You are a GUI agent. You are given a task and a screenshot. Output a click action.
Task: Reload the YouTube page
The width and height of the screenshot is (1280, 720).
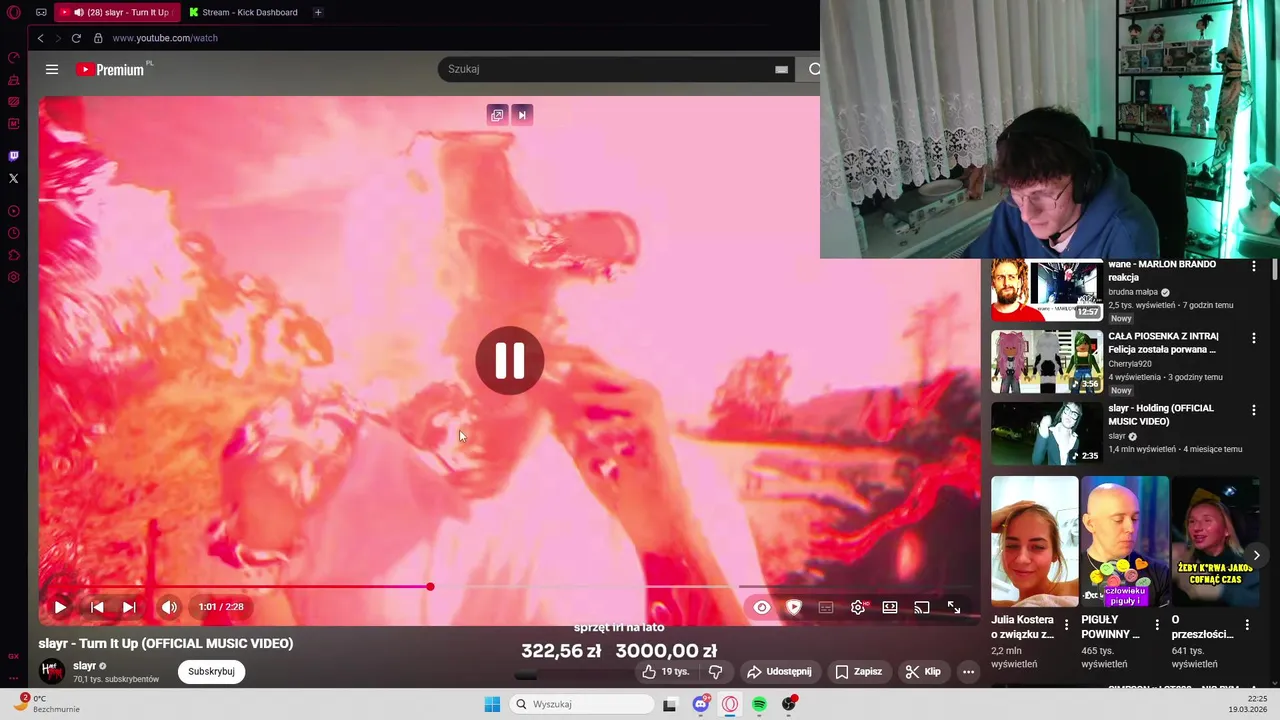(76, 38)
